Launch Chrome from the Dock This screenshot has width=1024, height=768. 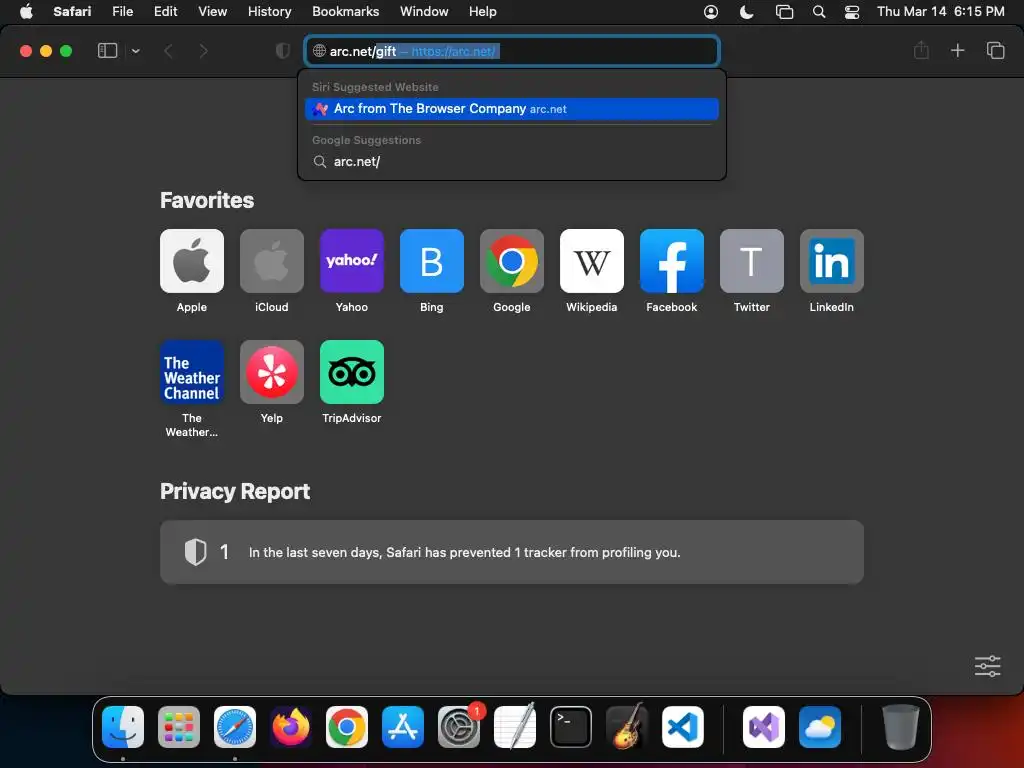(347, 727)
